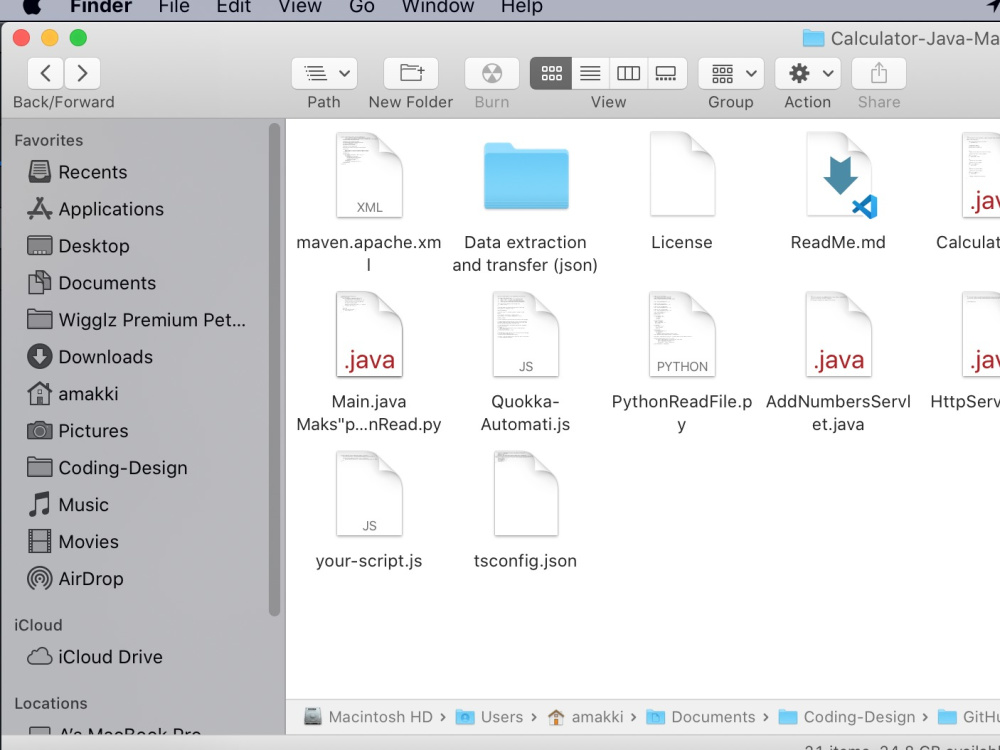Open the Path dropdown menu
This screenshot has width=1000, height=750.
click(x=324, y=73)
